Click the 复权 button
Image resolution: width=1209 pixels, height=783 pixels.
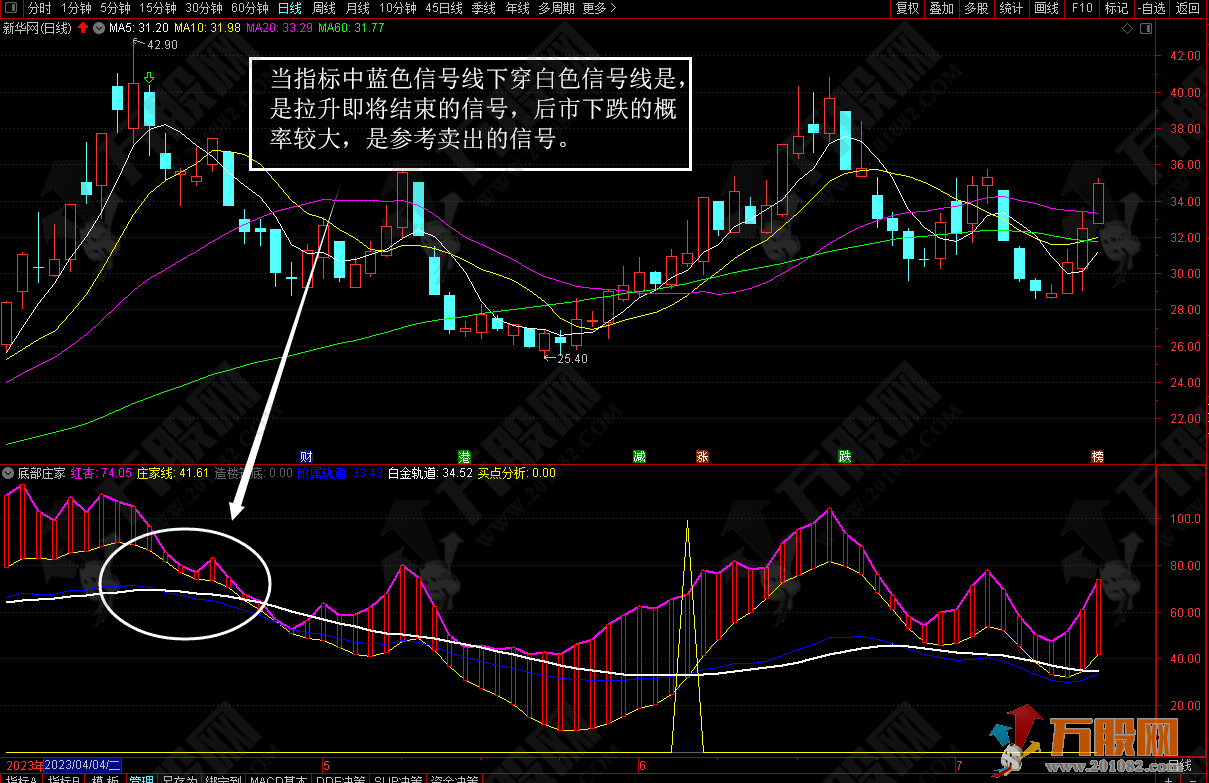click(907, 8)
